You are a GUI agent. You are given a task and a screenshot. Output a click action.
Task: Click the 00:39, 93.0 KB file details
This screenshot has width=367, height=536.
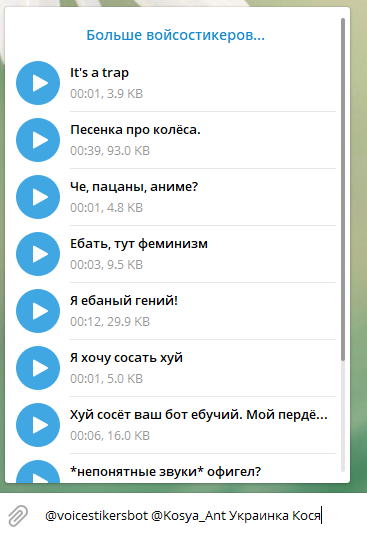[x=110, y=151]
